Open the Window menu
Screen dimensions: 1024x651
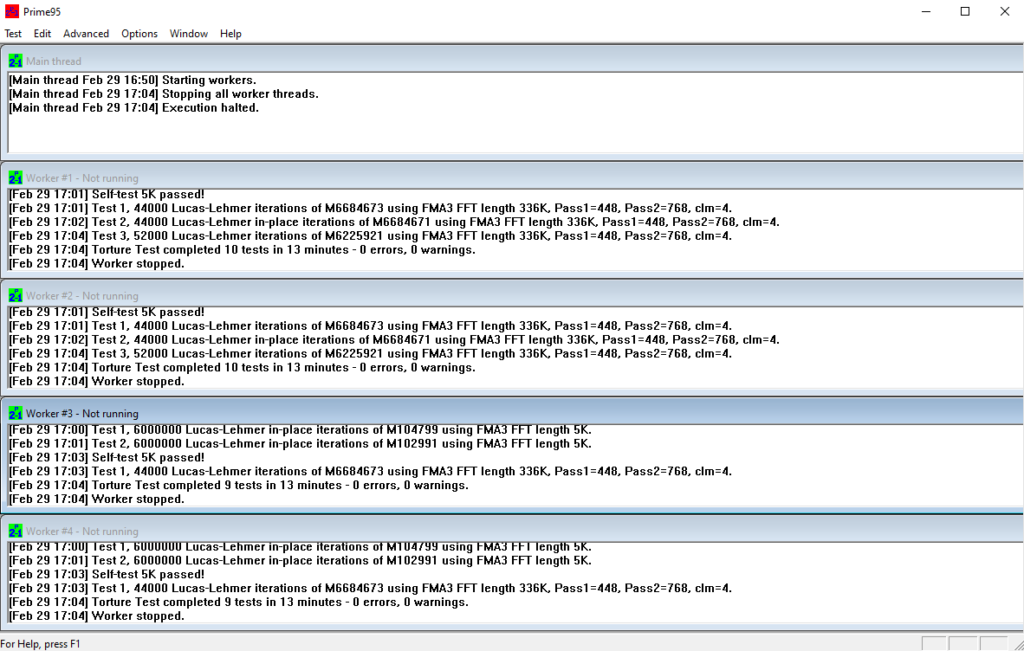click(x=188, y=34)
